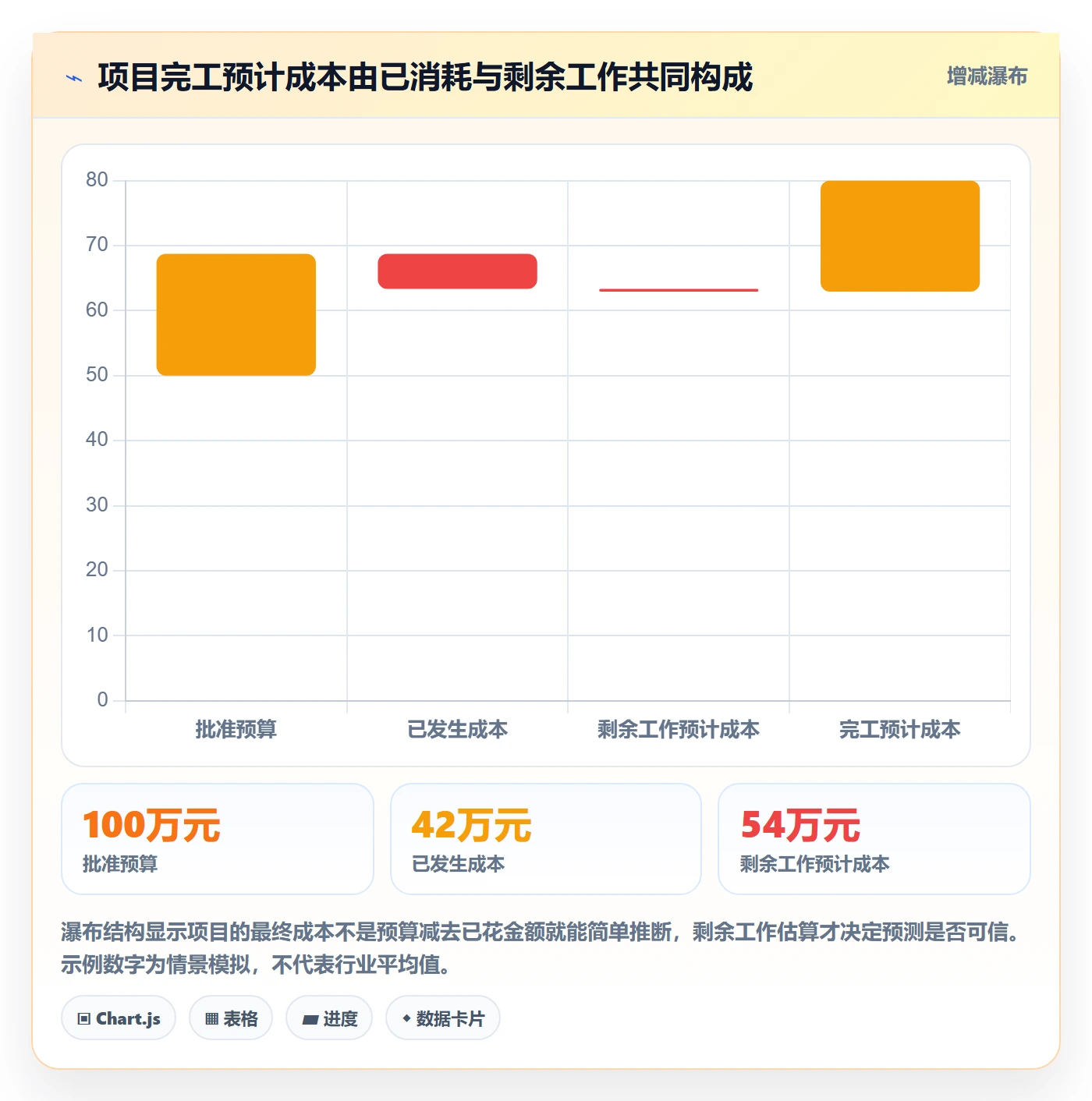Click the 增减瀑布 label in header

coord(987,76)
